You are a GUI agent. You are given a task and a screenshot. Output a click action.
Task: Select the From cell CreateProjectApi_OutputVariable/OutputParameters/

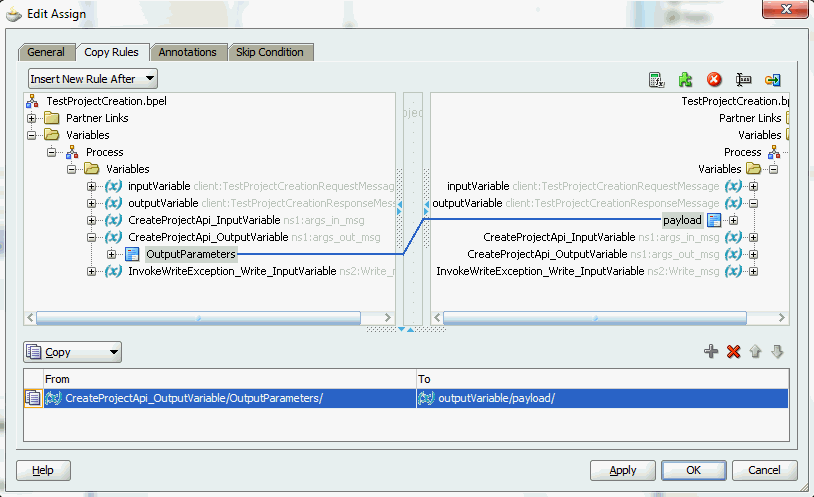coord(229,398)
